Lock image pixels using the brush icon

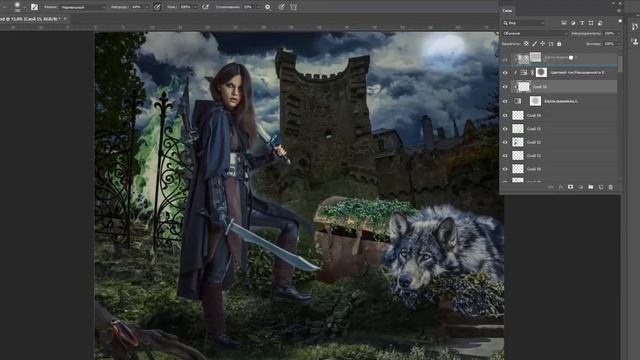534,44
